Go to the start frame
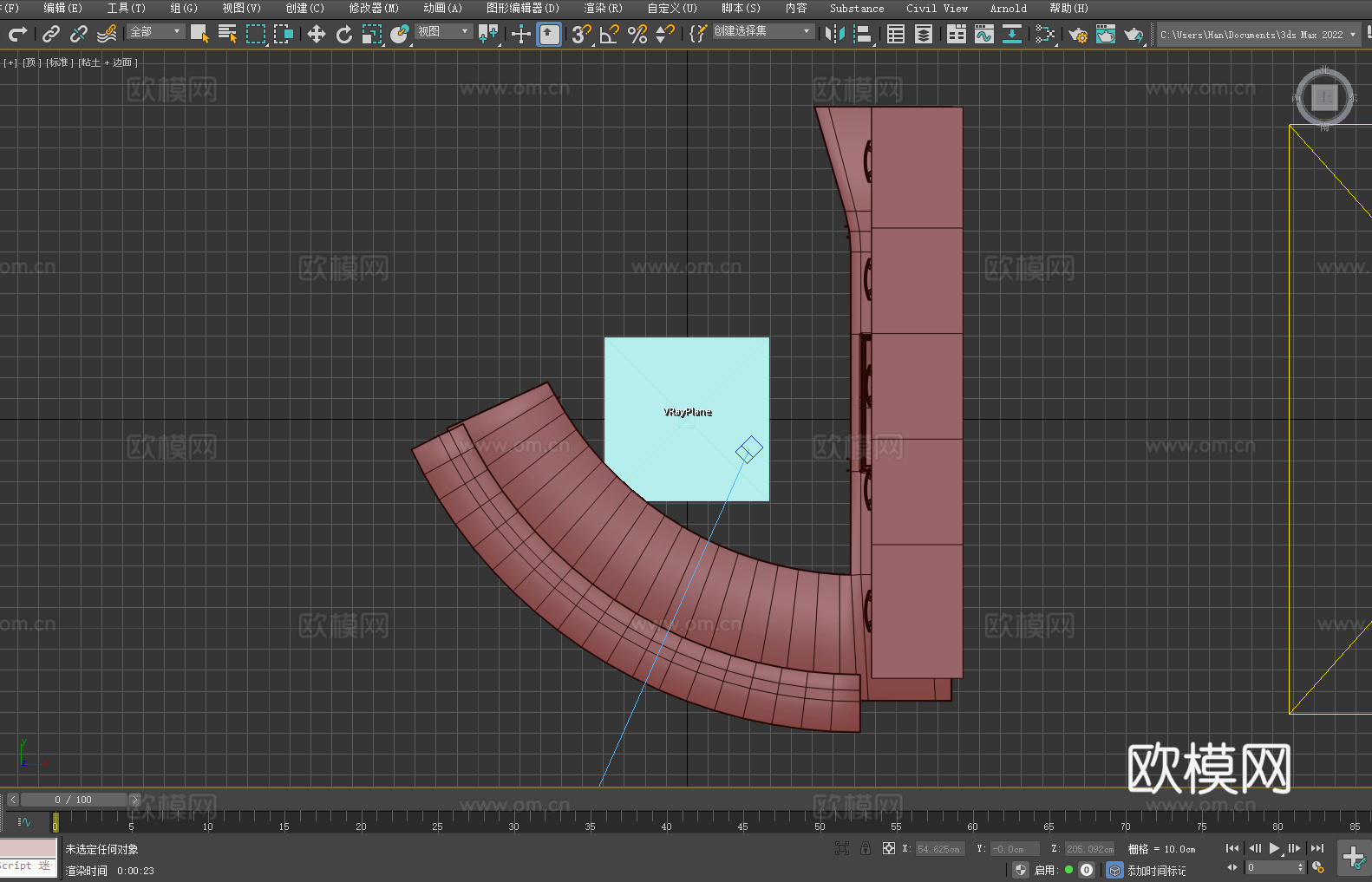The width and height of the screenshot is (1372, 882). [x=1232, y=848]
